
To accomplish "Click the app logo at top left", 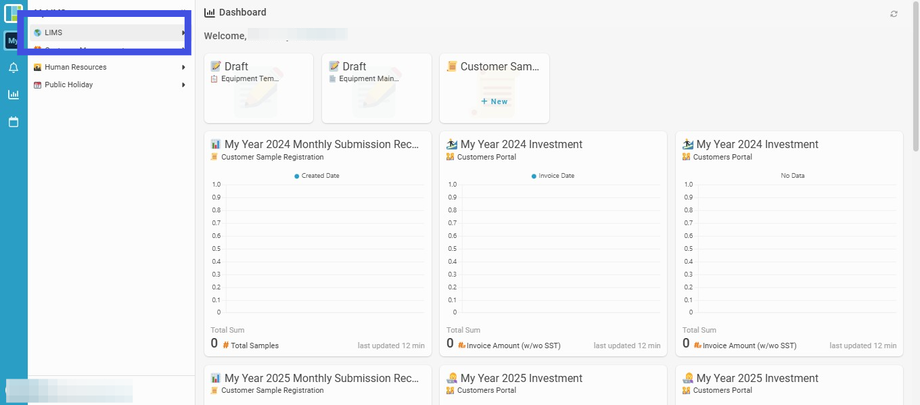I will pyautogui.click(x=13, y=13).
